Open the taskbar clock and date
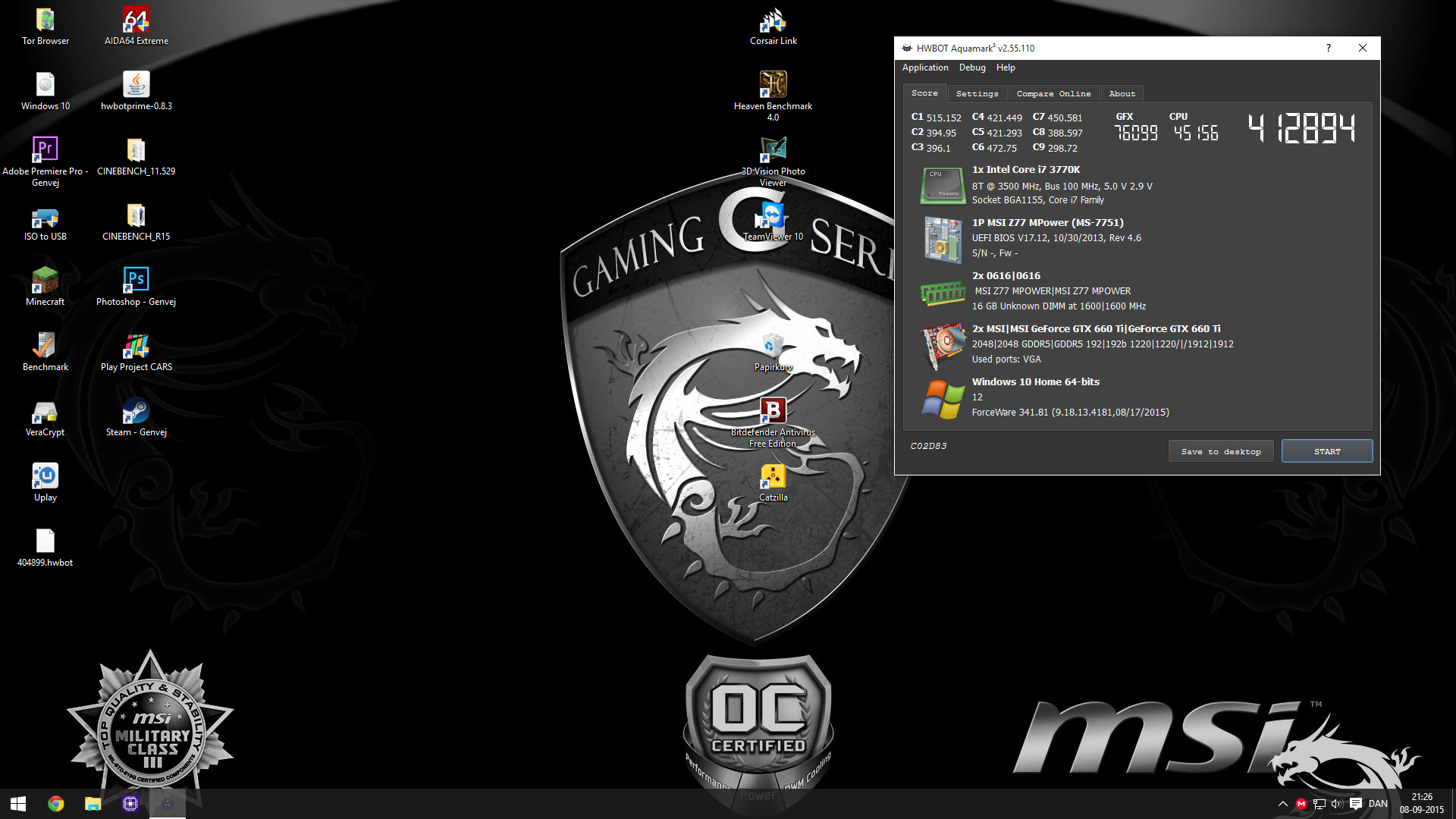The width and height of the screenshot is (1456, 819). point(1422,804)
